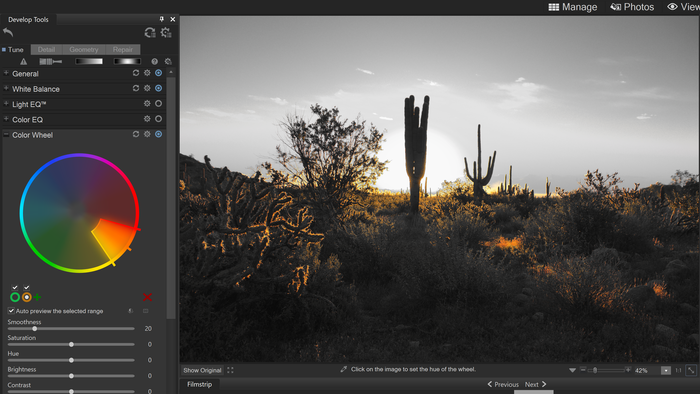Reset the Color Wheel group
Image resolution: width=700 pixels, height=394 pixels.
136,134
